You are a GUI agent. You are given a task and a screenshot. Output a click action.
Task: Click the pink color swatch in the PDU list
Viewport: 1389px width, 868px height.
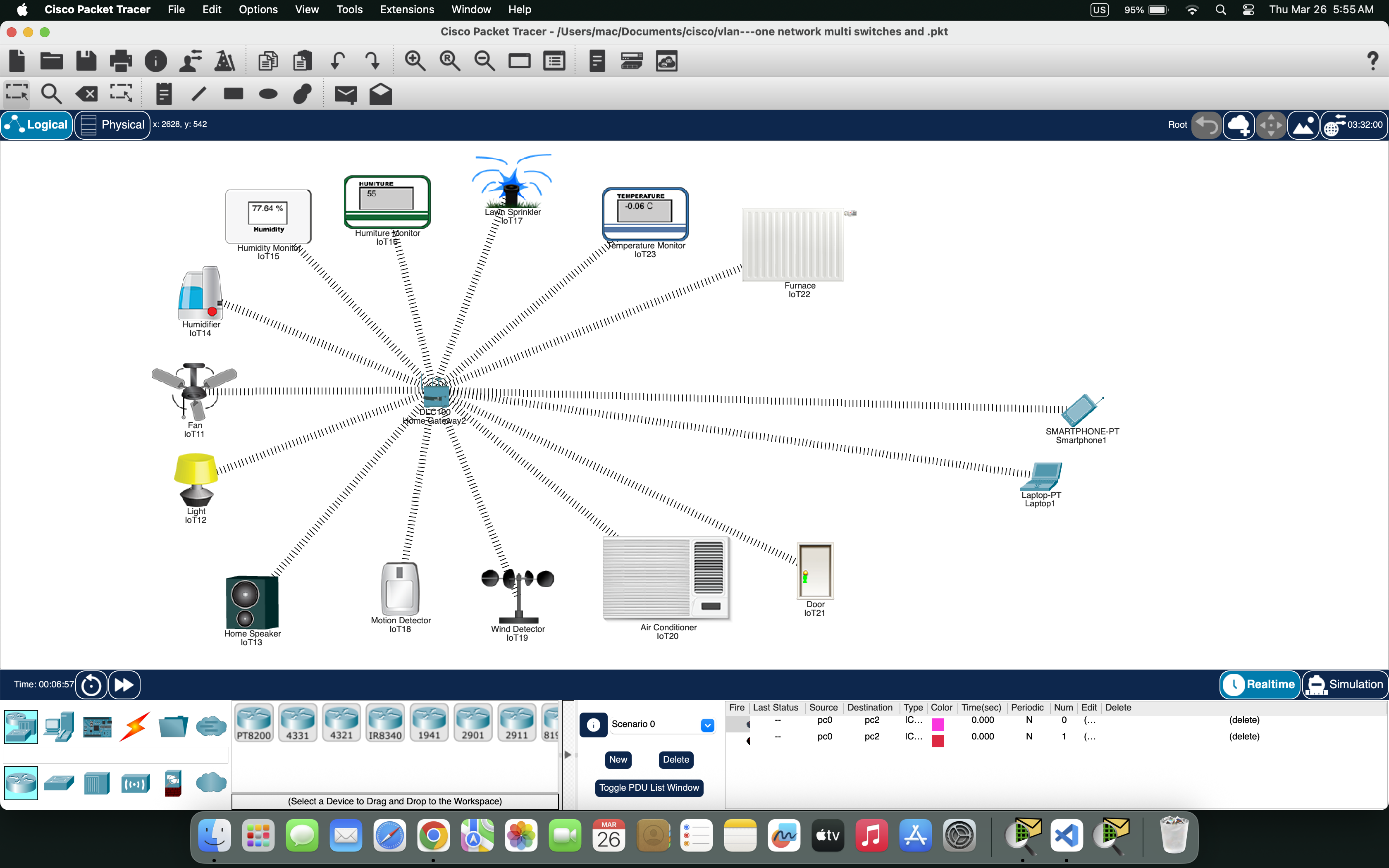point(938,725)
